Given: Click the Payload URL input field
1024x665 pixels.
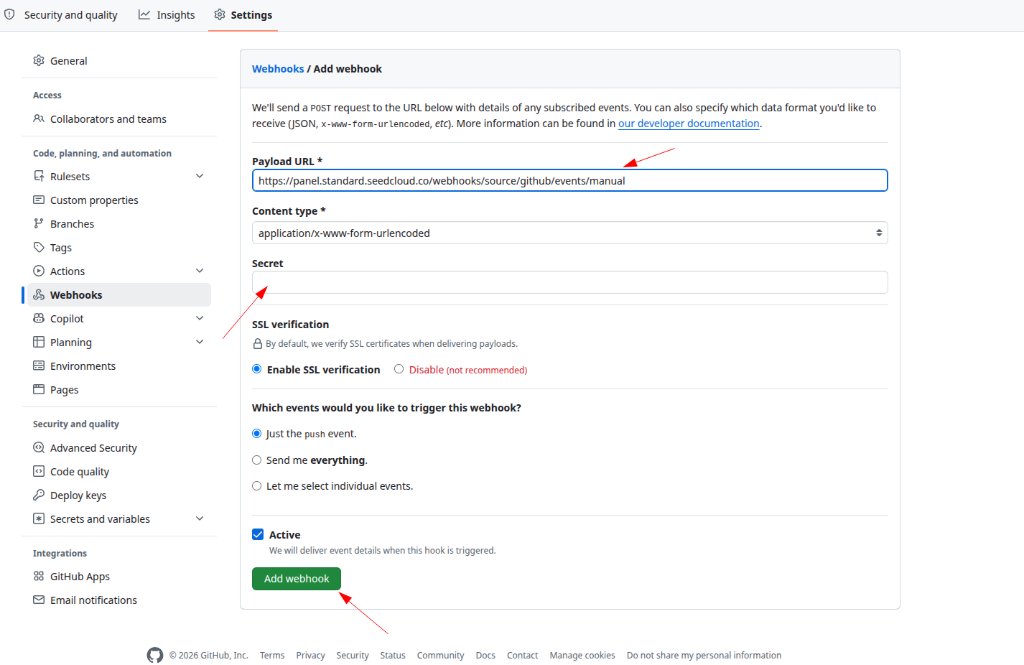Looking at the screenshot, I should click(x=569, y=180).
